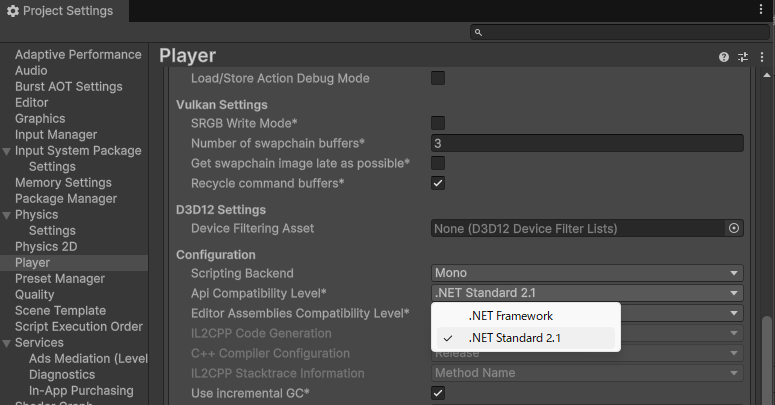The height and width of the screenshot is (405, 775).
Task: Open the Player panel three-dot menu
Action: 760,57
